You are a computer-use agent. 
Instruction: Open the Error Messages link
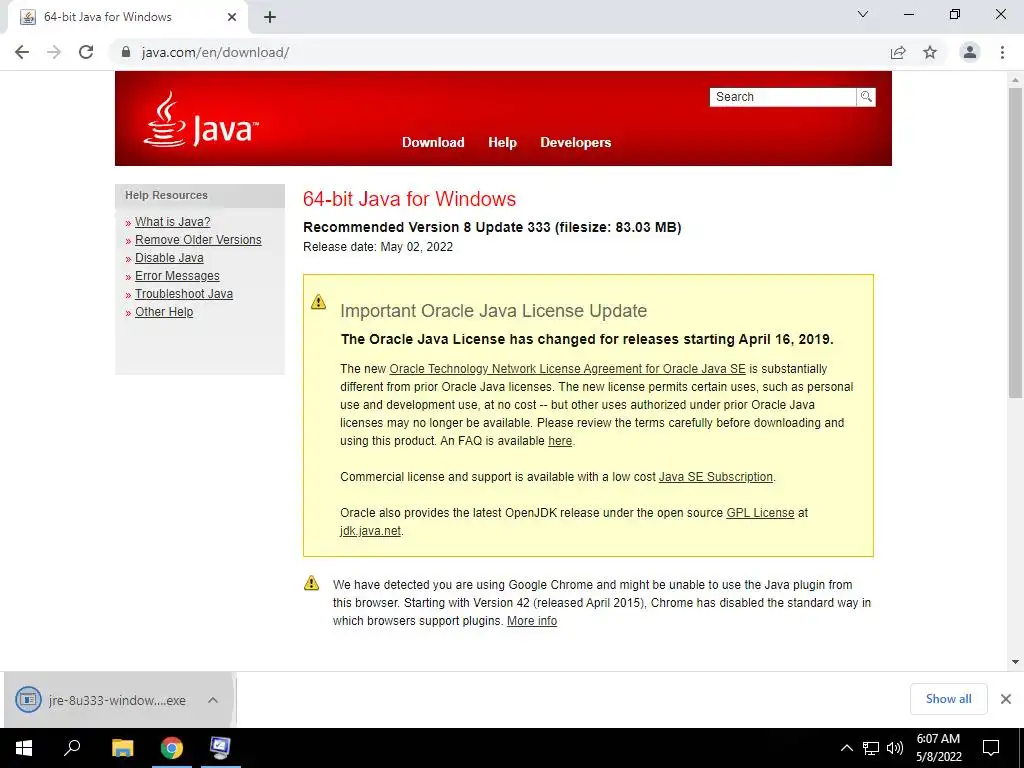pos(177,276)
